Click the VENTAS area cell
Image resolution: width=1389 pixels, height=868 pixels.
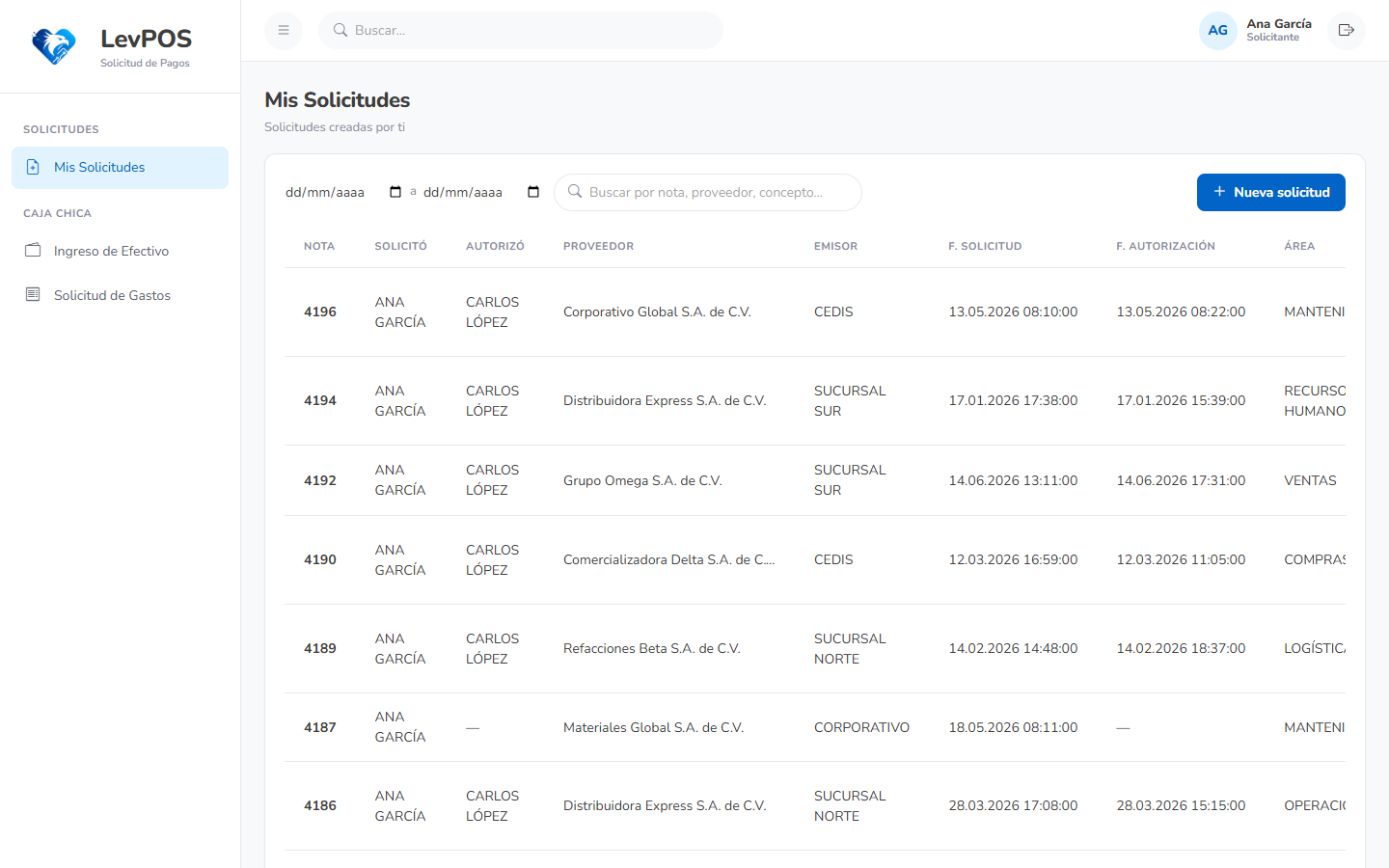tap(1310, 480)
